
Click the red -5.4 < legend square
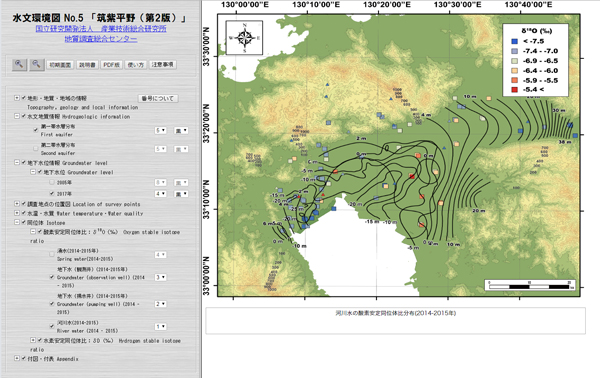click(x=515, y=90)
